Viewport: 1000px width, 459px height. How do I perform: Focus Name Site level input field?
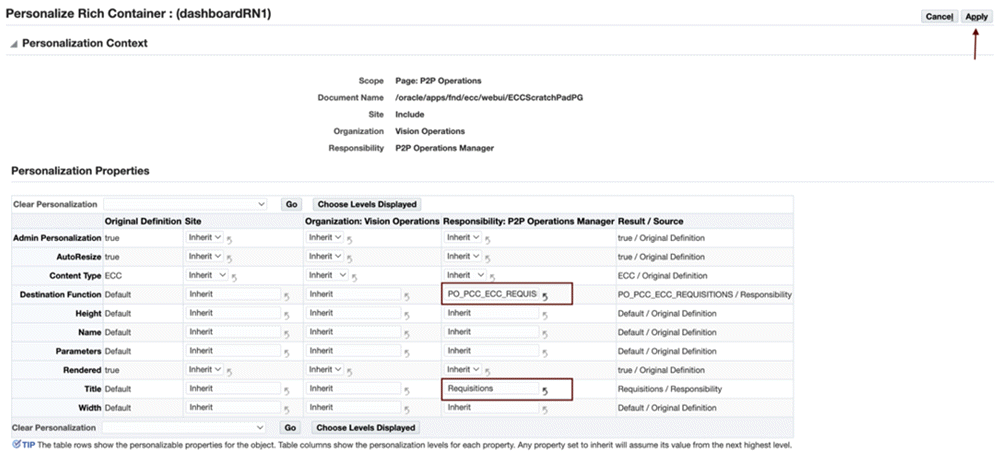click(x=233, y=332)
